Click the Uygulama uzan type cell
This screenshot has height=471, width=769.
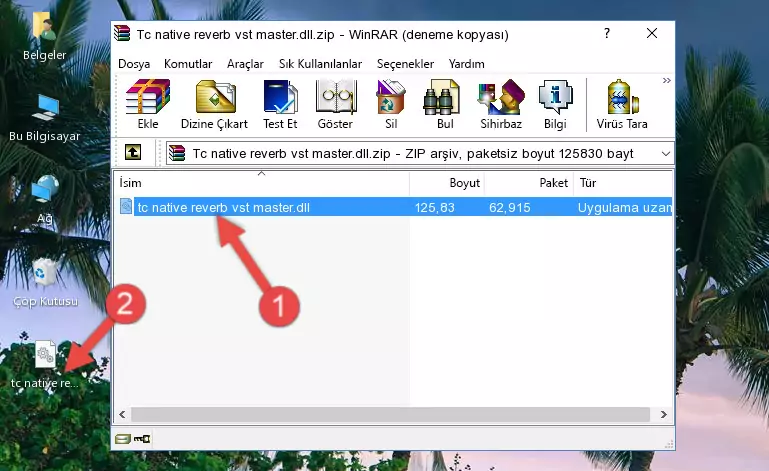pos(624,208)
